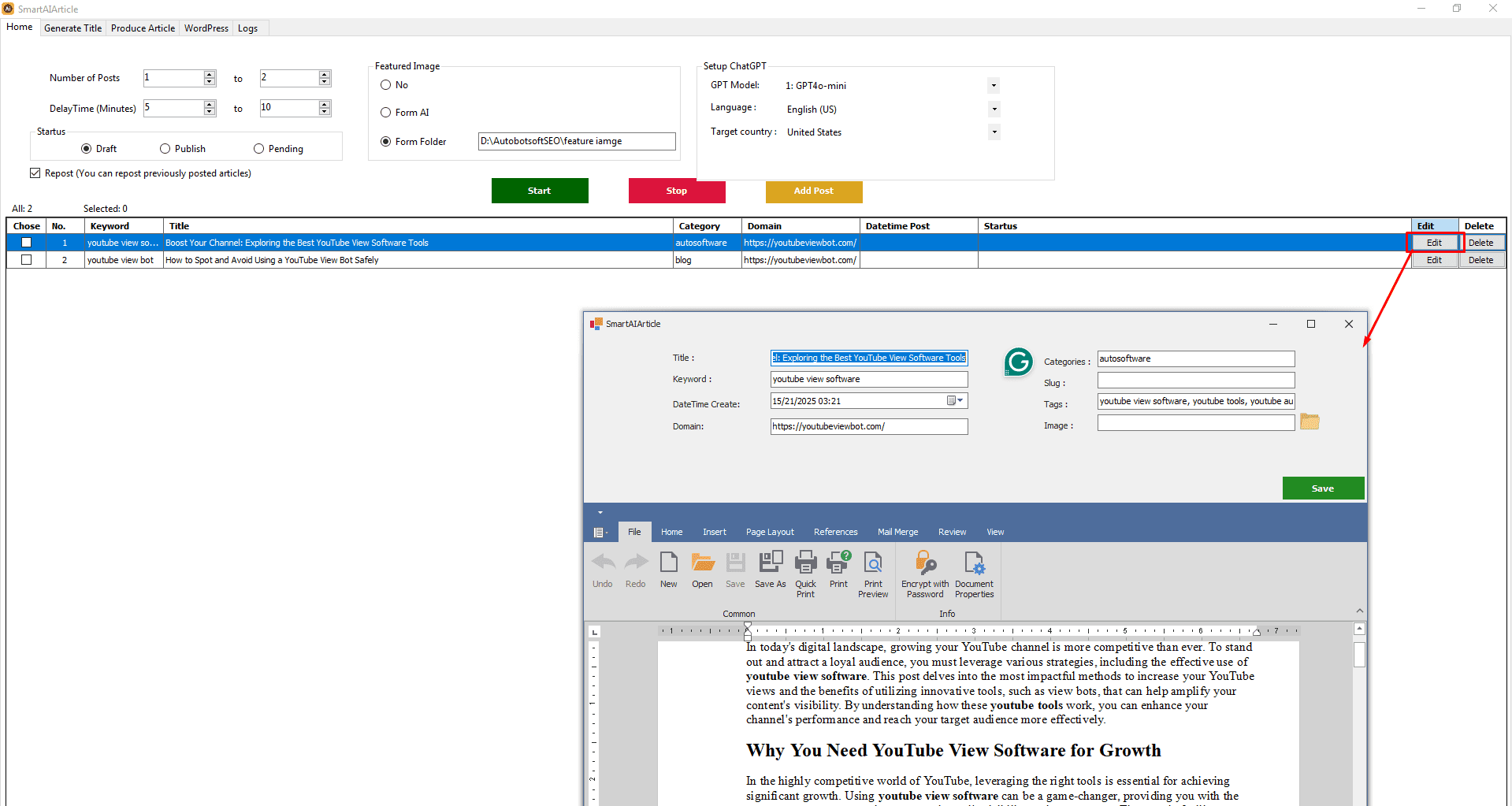Expand the GPT Model dropdown
Image resolution: width=1512 pixels, height=806 pixels.
click(x=994, y=85)
